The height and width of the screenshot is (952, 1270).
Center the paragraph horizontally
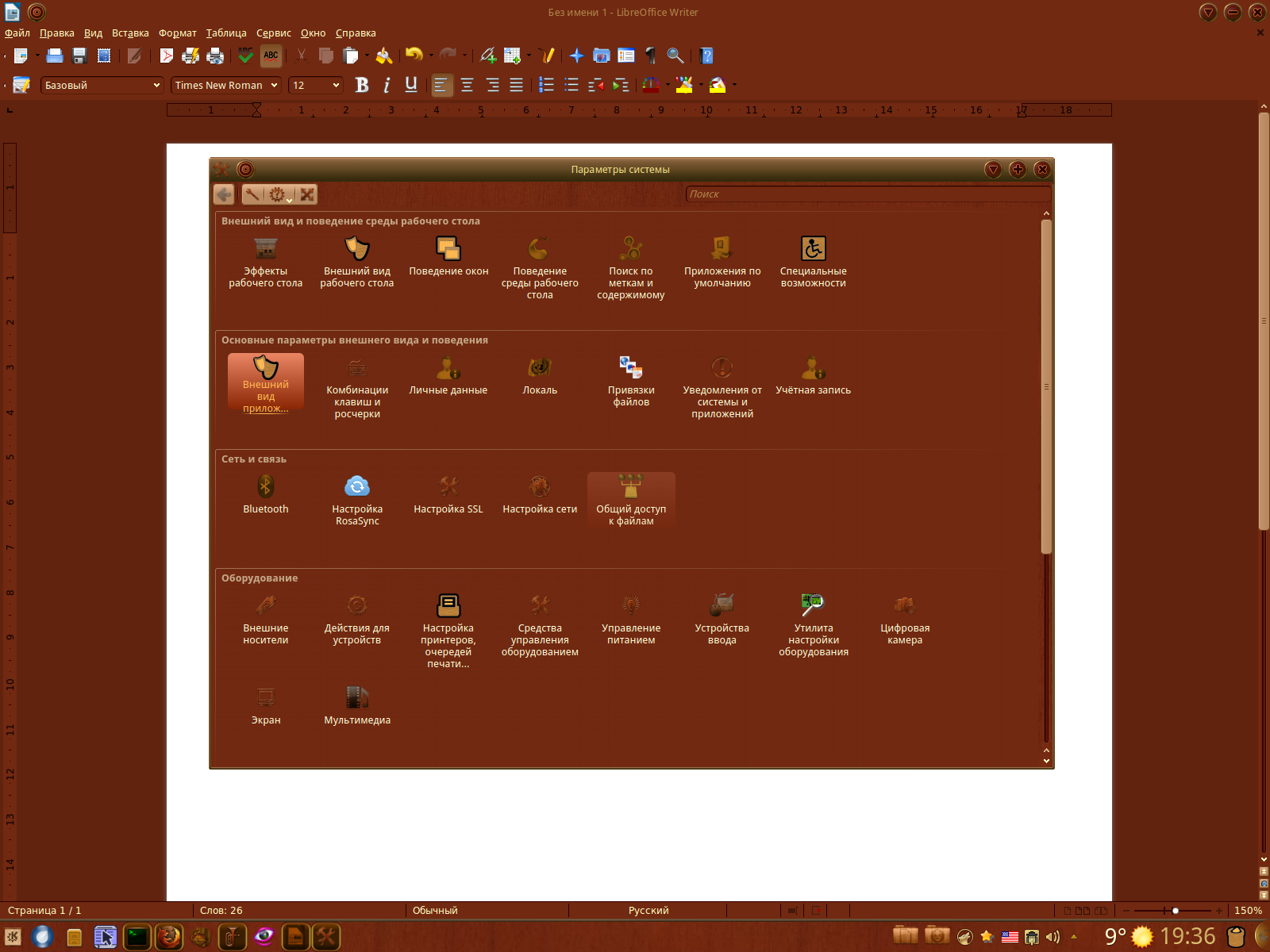(468, 85)
